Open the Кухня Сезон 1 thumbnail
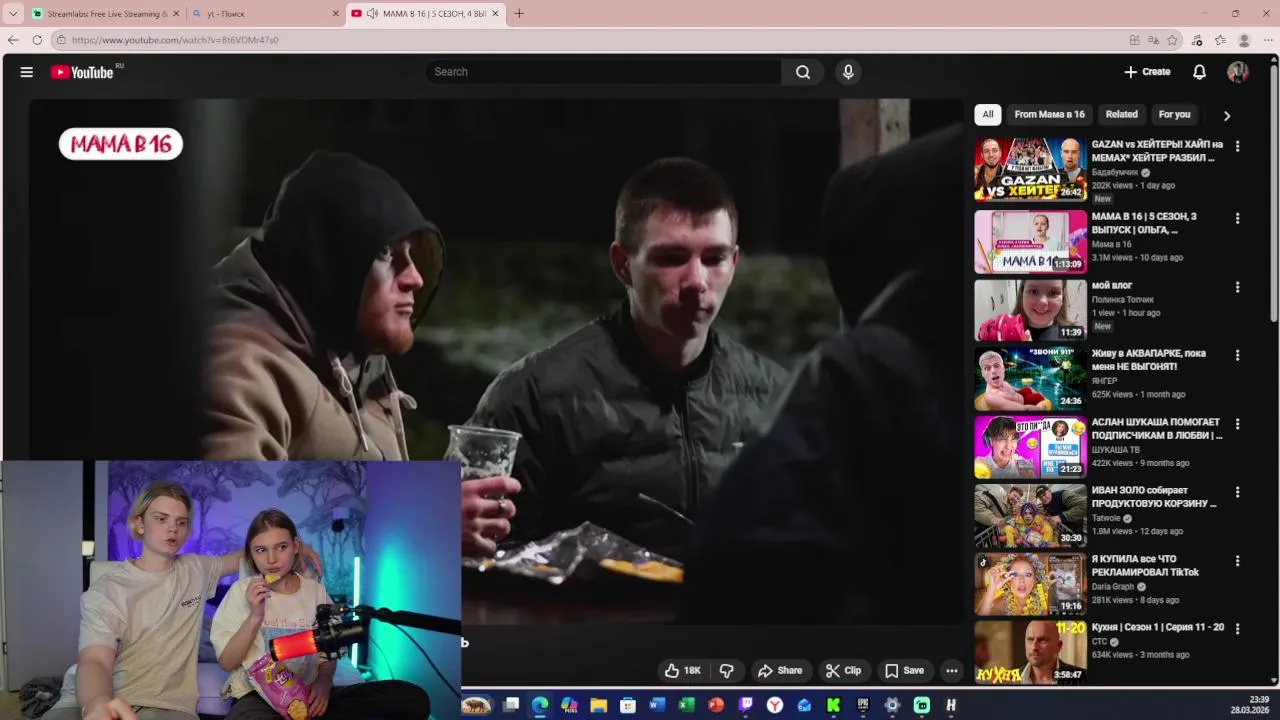 1031,652
